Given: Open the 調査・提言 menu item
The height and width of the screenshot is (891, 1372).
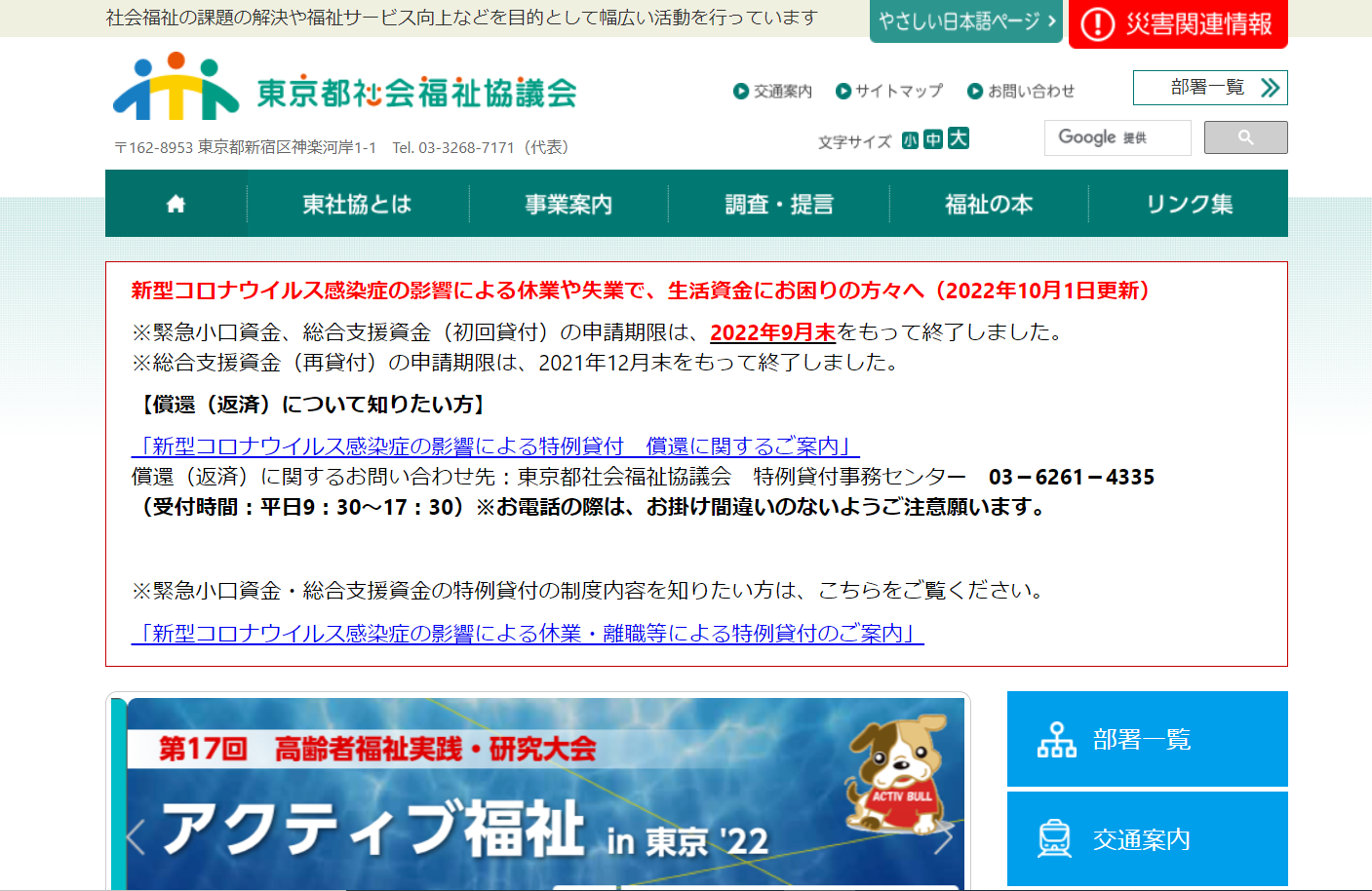Looking at the screenshot, I should click(x=779, y=204).
